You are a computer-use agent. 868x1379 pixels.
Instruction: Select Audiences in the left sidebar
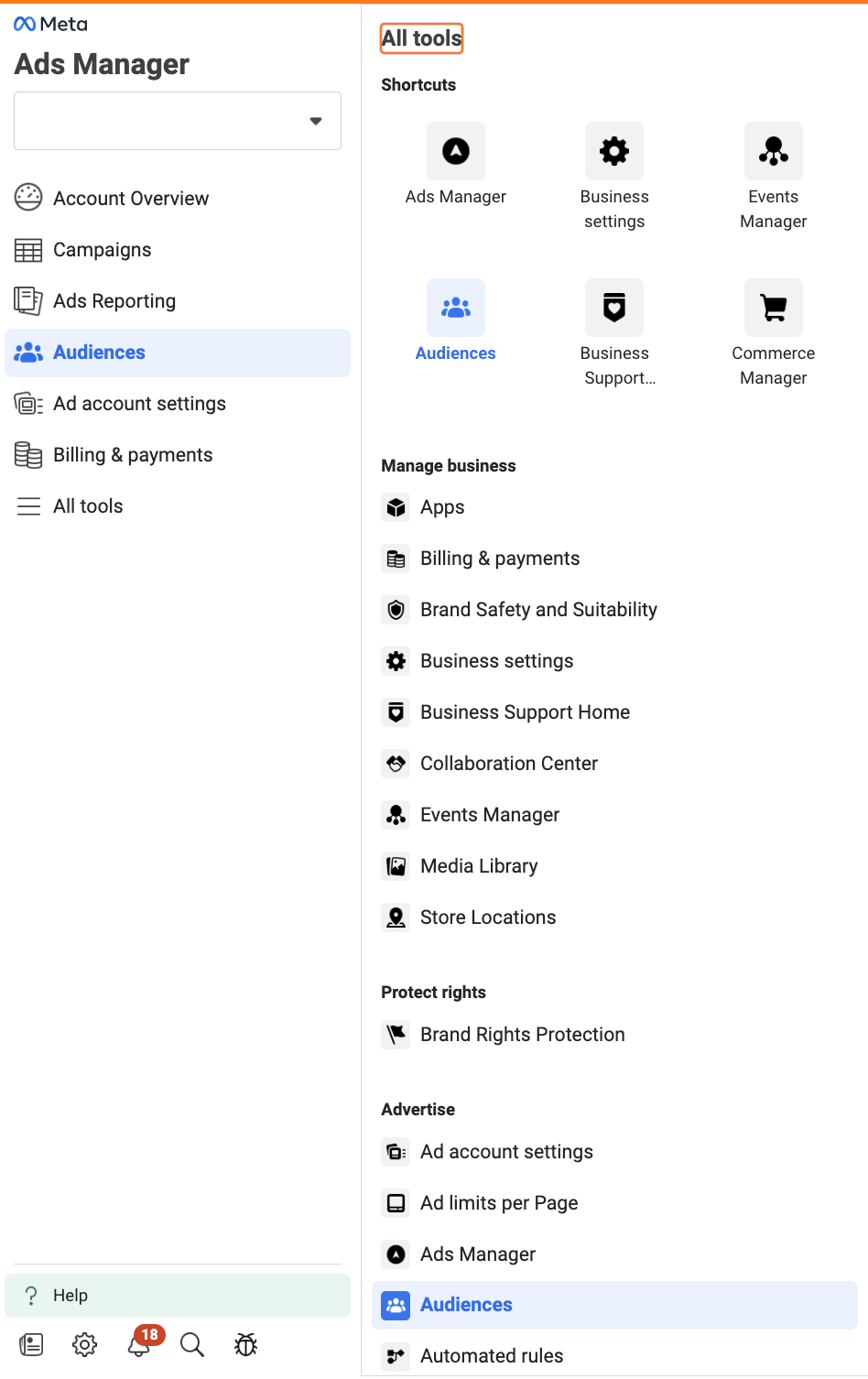coord(178,353)
